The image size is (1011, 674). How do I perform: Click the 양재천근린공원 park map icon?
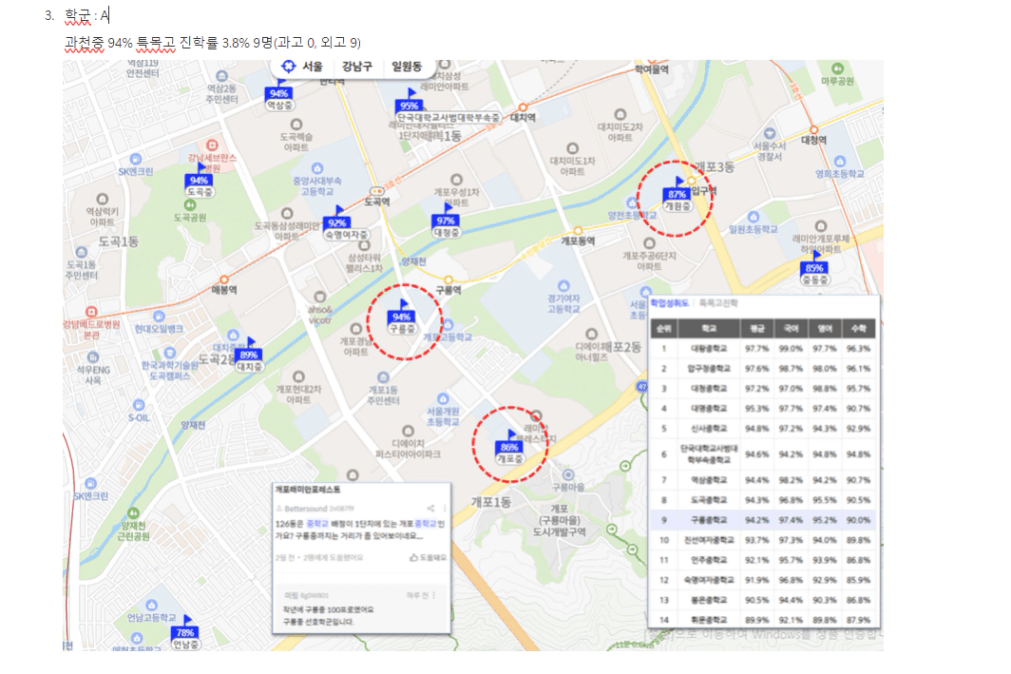[133, 513]
